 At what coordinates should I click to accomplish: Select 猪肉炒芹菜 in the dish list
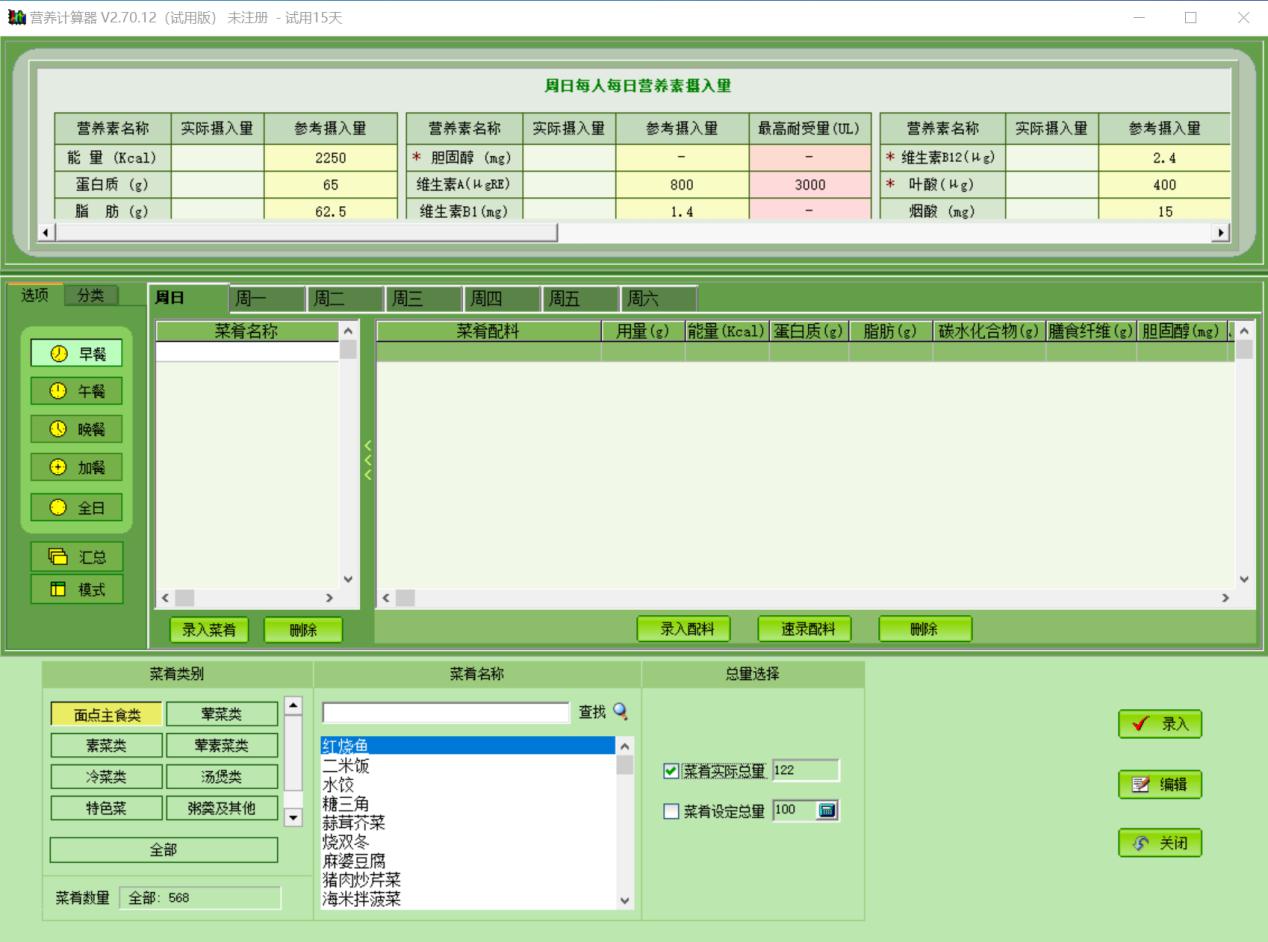point(467,880)
